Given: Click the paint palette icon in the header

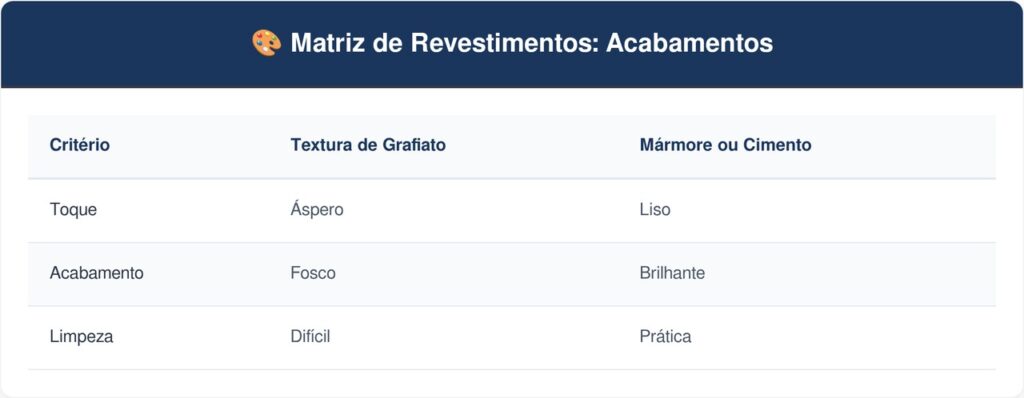Looking at the screenshot, I should (266, 43).
